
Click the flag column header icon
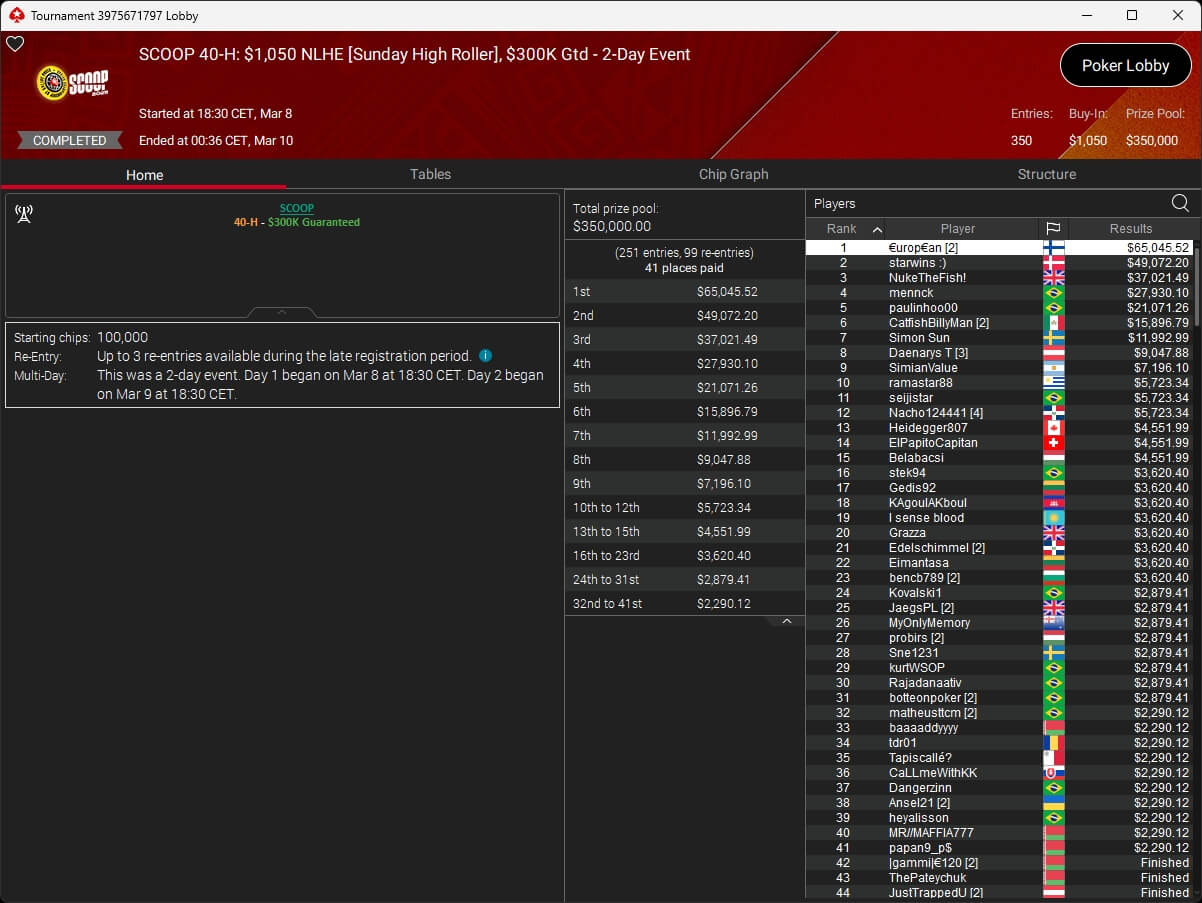coord(1053,229)
